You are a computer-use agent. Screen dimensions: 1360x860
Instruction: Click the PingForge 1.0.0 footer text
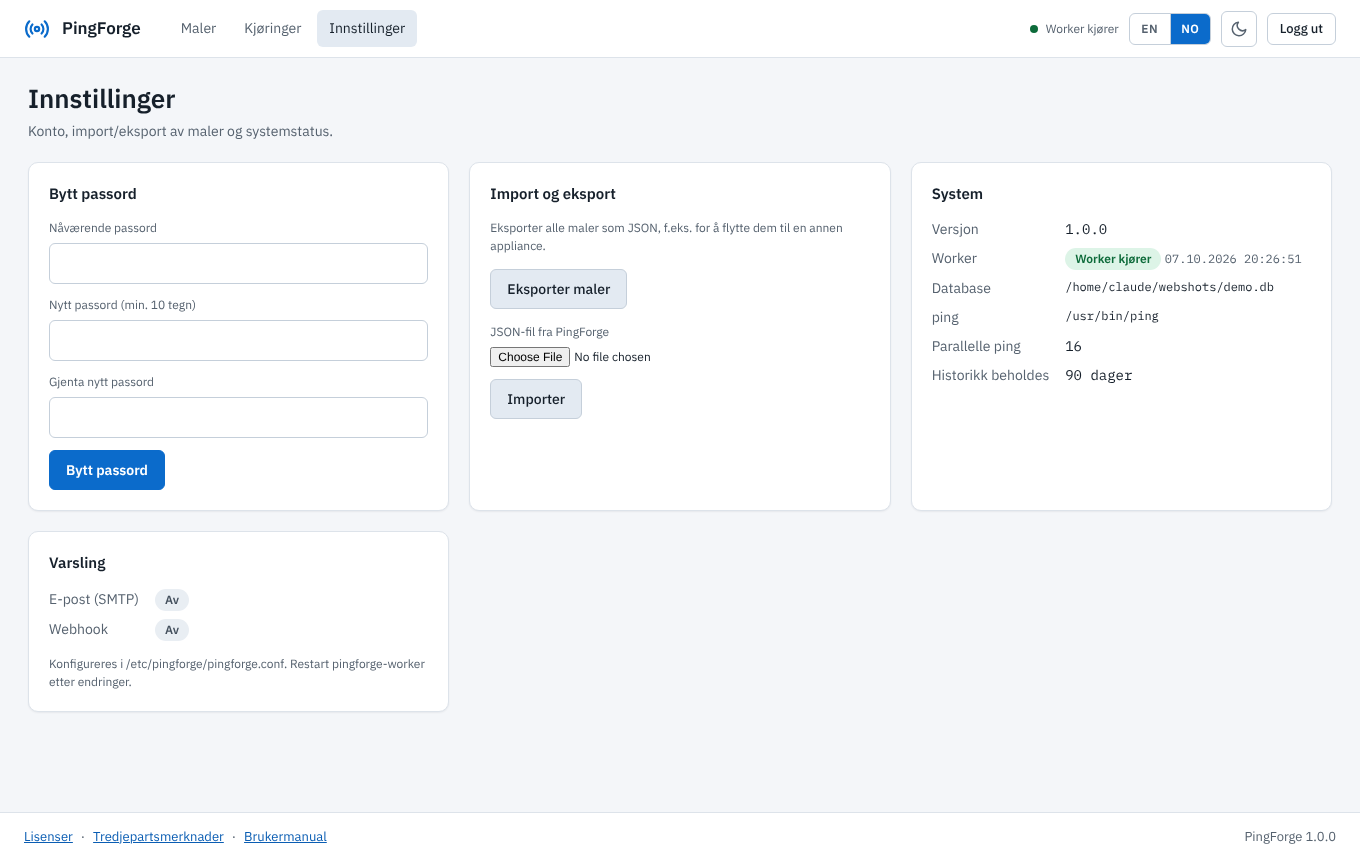pos(1290,837)
